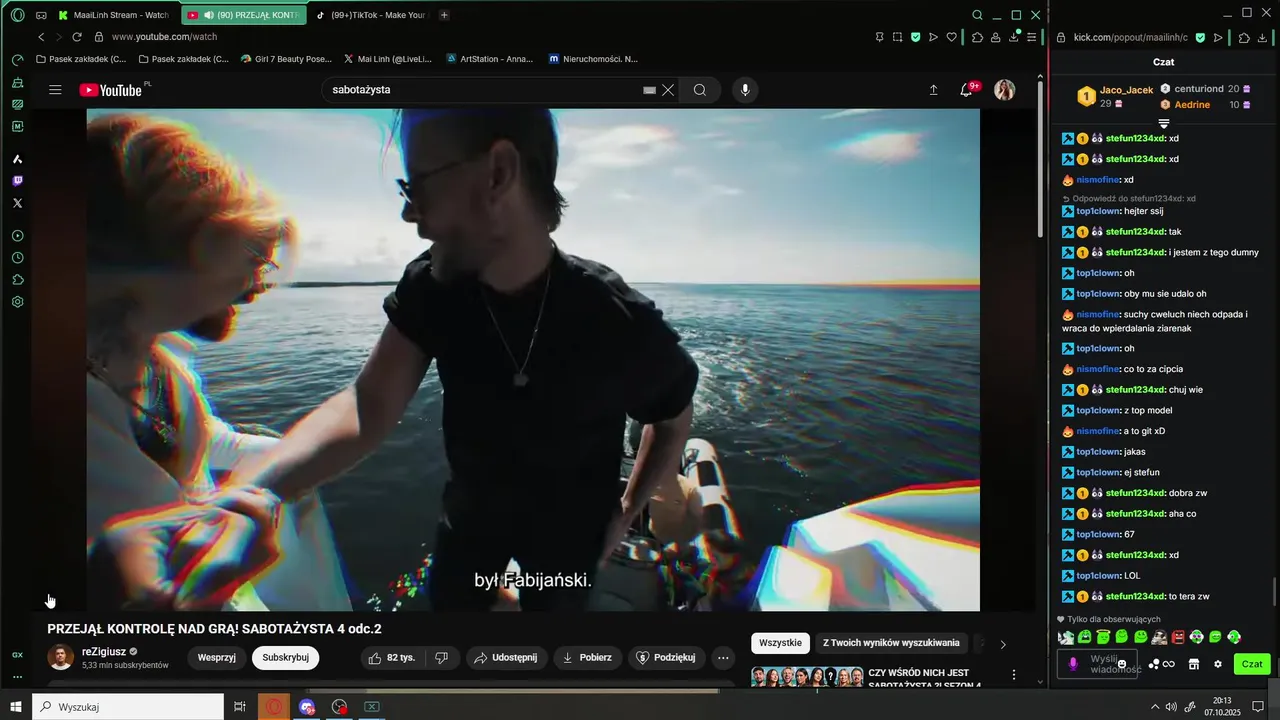Open the extensions cube icon in main browser toolbar
The image size is (1280, 720).
(x=978, y=37)
